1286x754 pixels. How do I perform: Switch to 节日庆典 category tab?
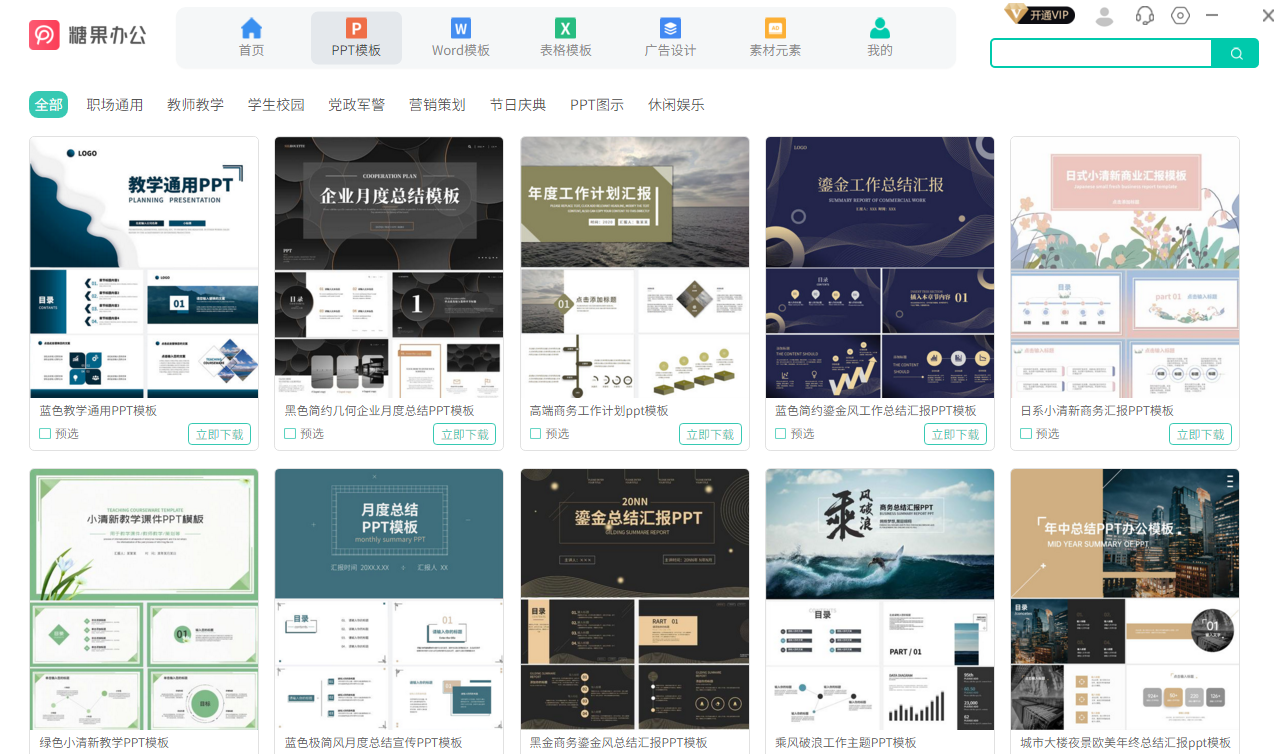[x=517, y=104]
